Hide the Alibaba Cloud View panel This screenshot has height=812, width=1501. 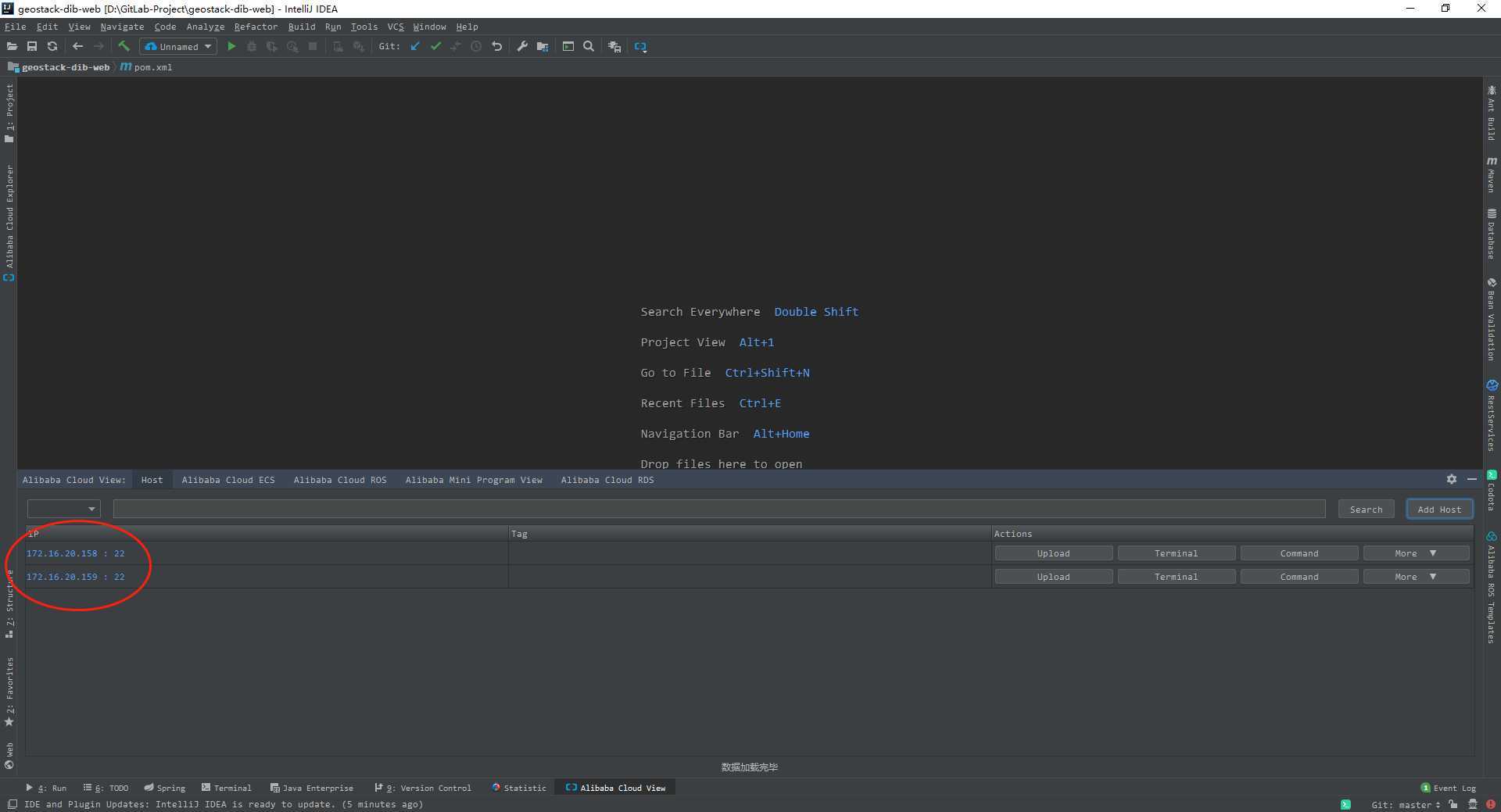[x=1472, y=479]
